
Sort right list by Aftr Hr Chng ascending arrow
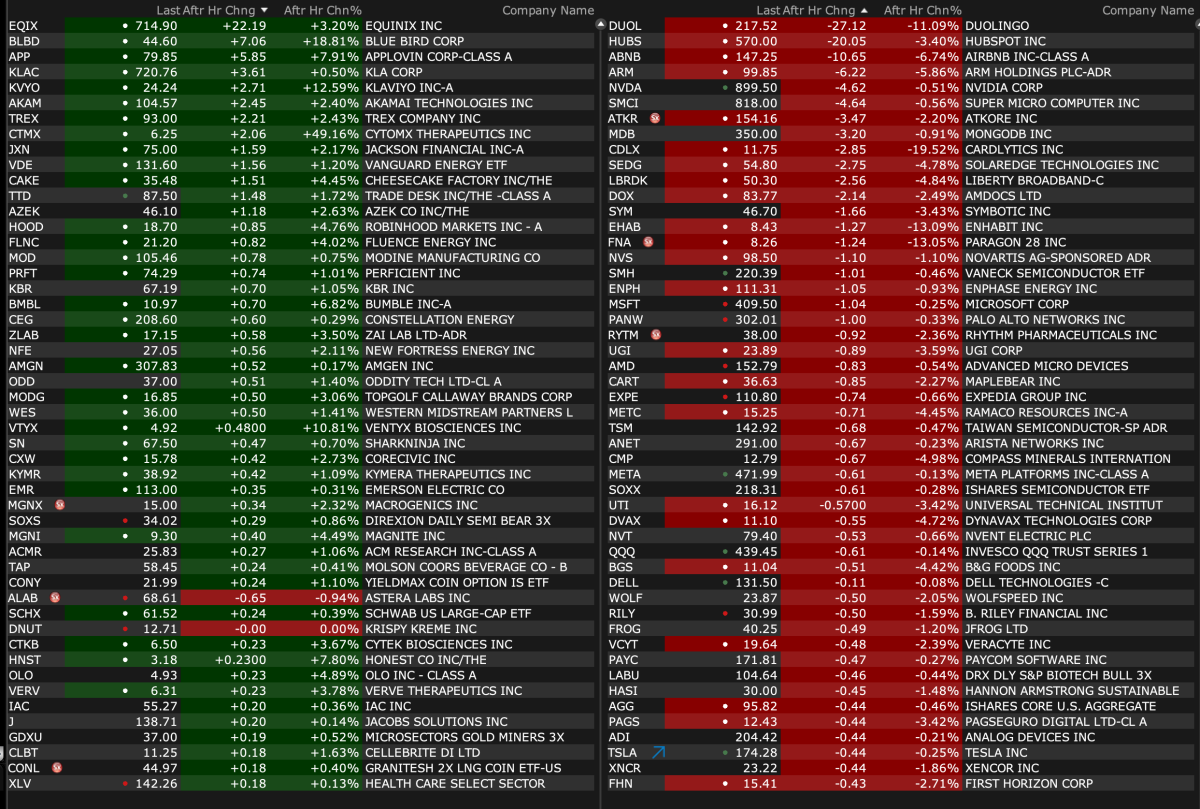pos(864,10)
